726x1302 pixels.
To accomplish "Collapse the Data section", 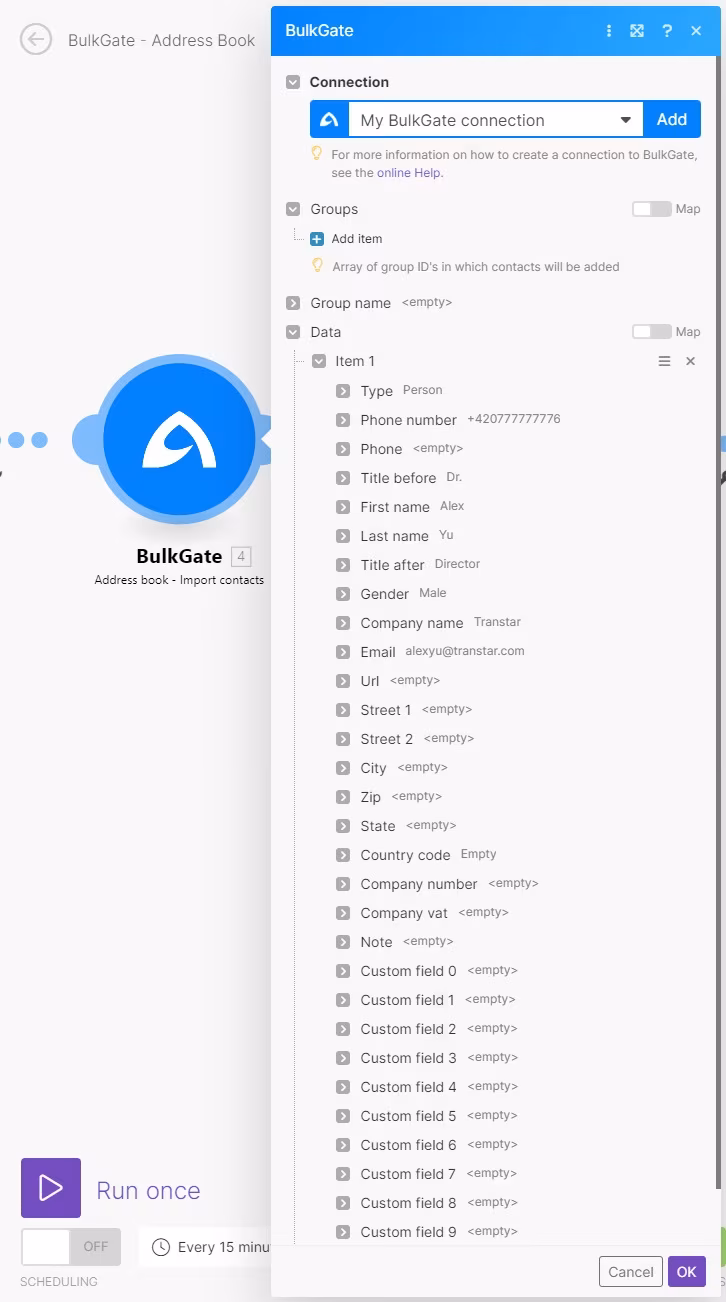I will pos(293,332).
